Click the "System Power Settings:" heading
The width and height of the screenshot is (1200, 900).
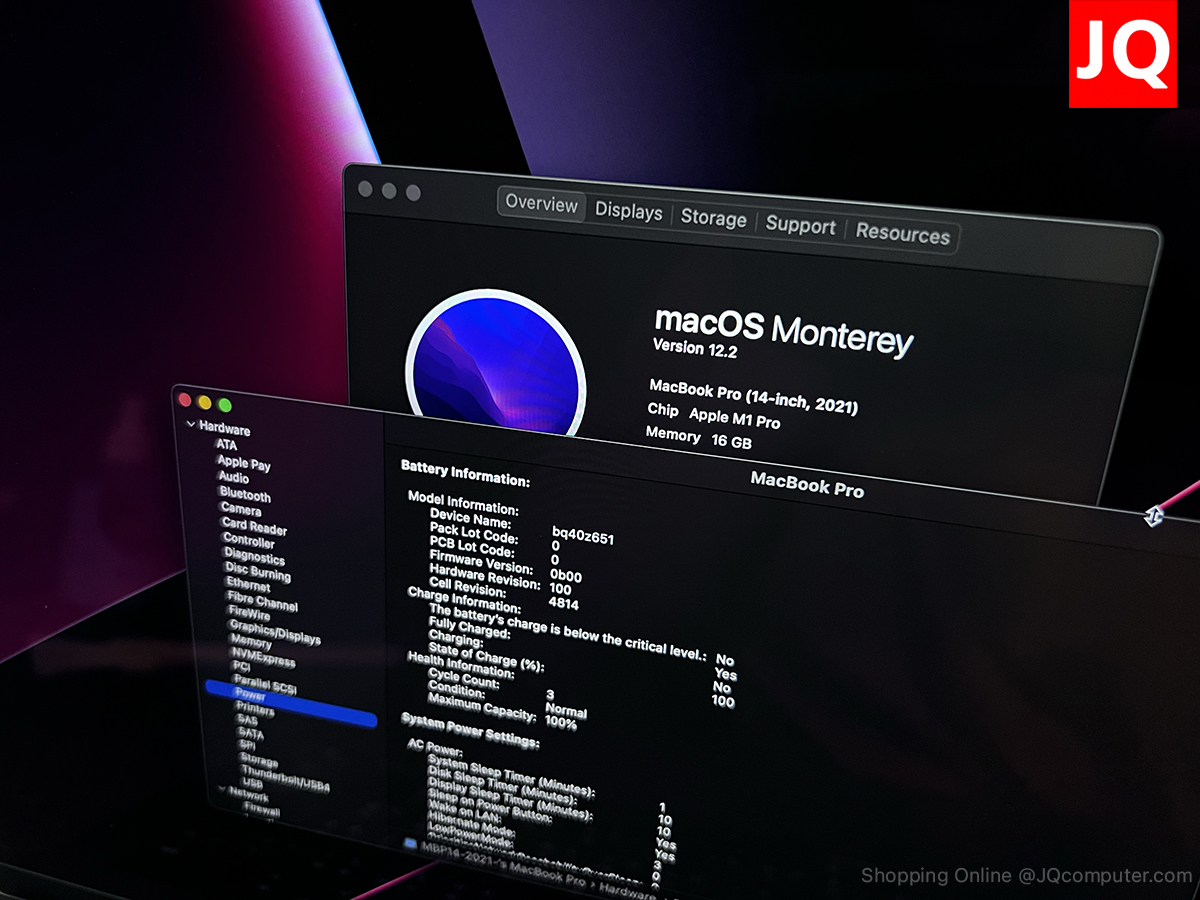pos(470,730)
